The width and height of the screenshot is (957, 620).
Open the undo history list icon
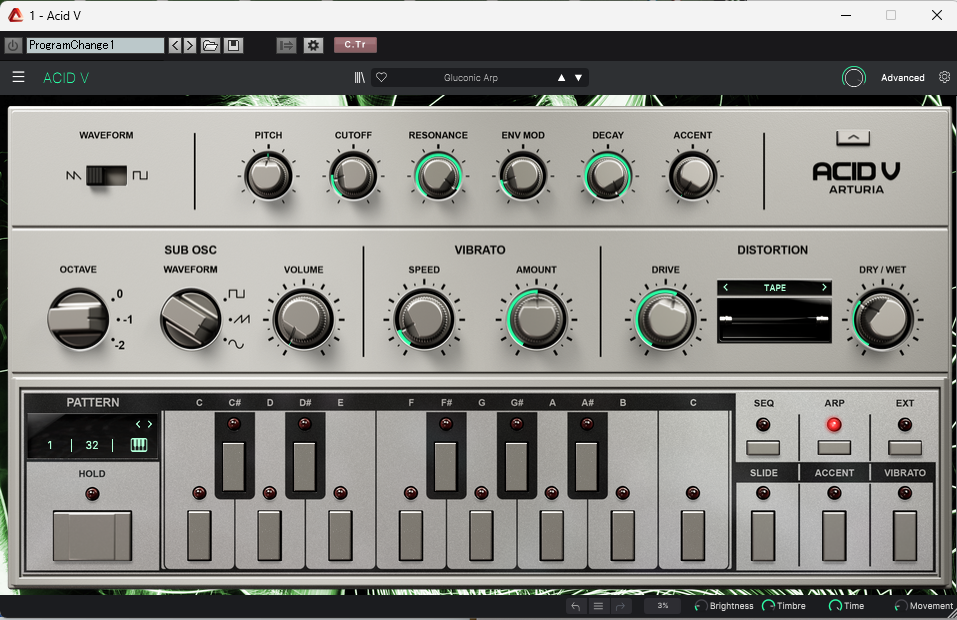598,606
